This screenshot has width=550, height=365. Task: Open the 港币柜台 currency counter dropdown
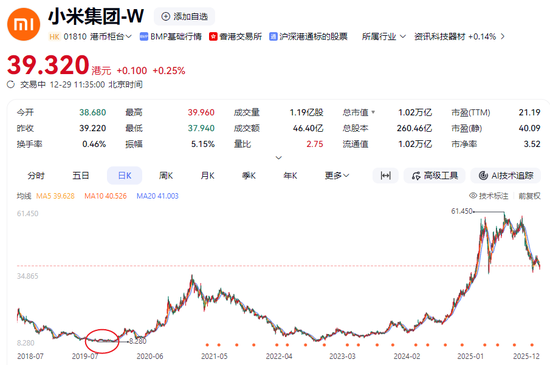(x=111, y=36)
